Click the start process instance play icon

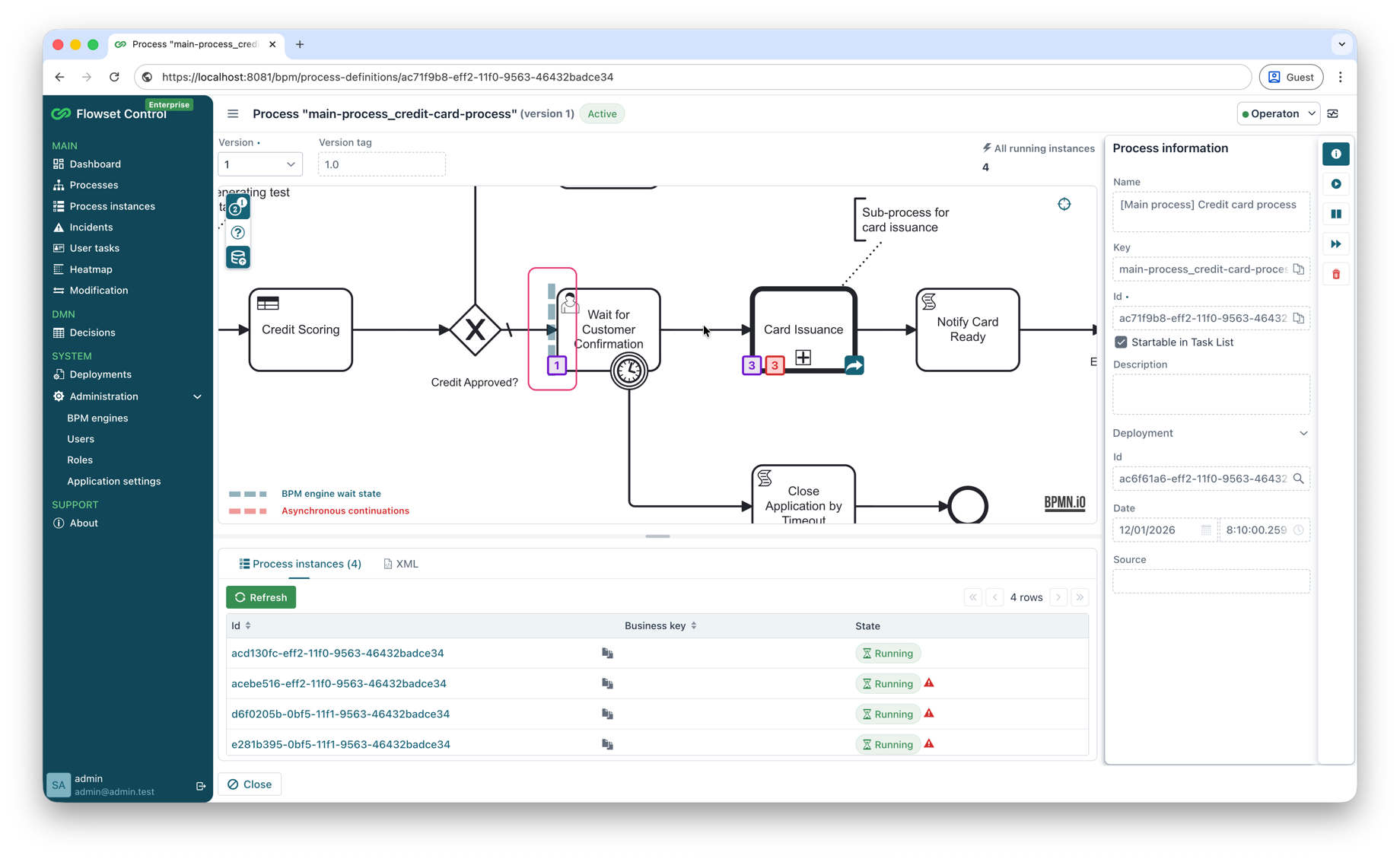pos(1336,184)
